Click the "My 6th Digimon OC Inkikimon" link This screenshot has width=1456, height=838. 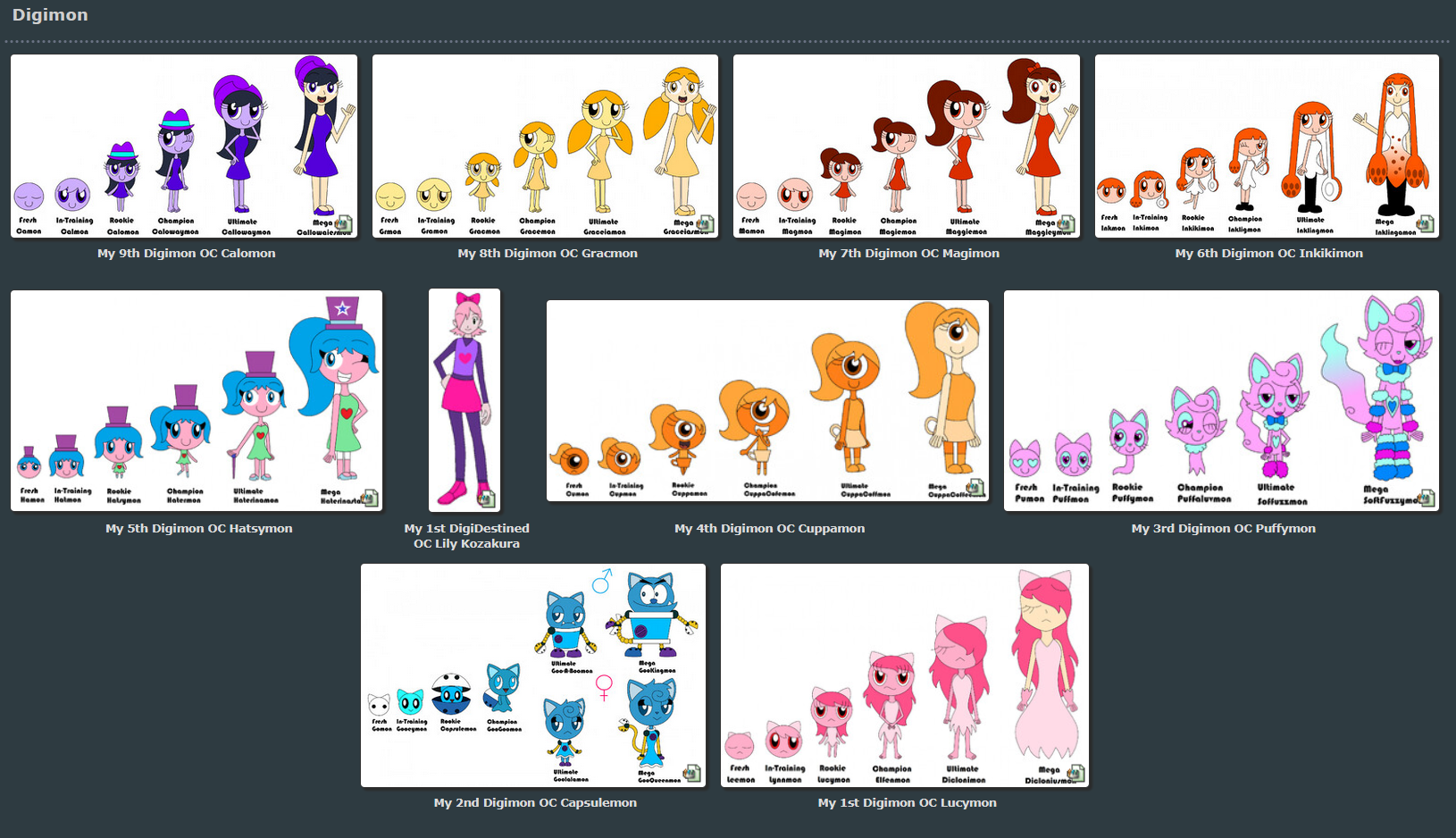pos(1269,254)
